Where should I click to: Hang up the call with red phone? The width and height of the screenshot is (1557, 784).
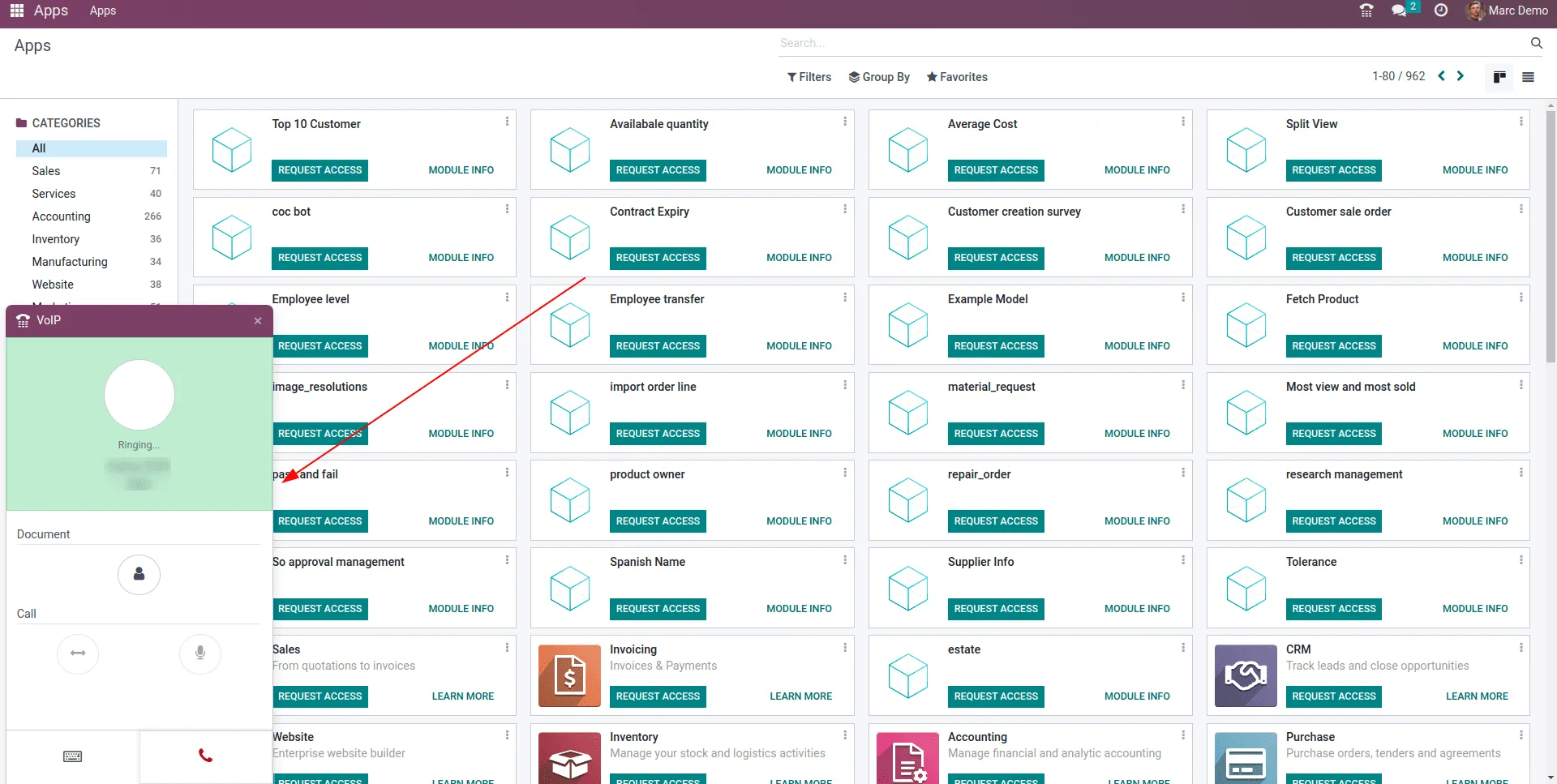[x=206, y=756]
